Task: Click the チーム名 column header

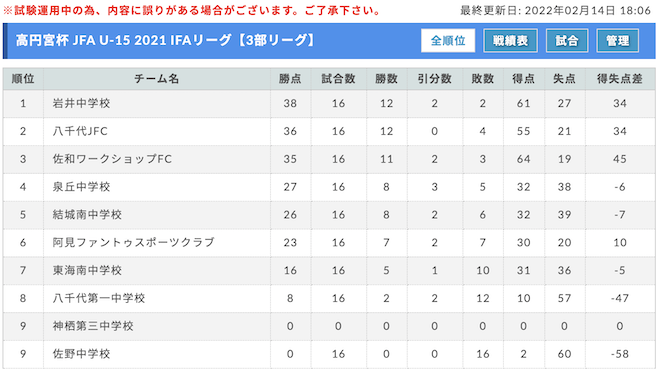Action: tap(157, 79)
